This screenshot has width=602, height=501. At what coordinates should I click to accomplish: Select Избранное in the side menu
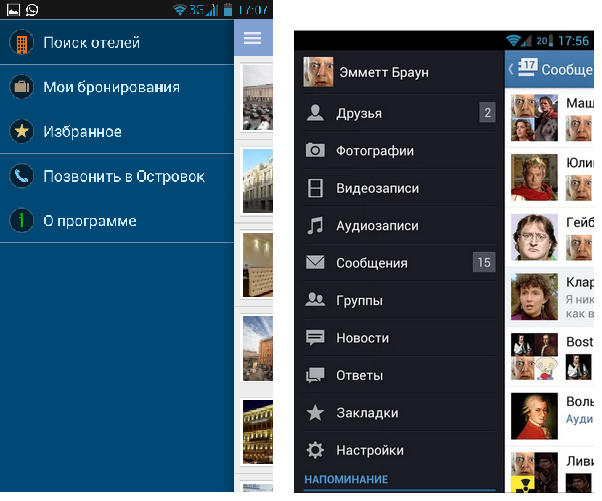point(117,131)
